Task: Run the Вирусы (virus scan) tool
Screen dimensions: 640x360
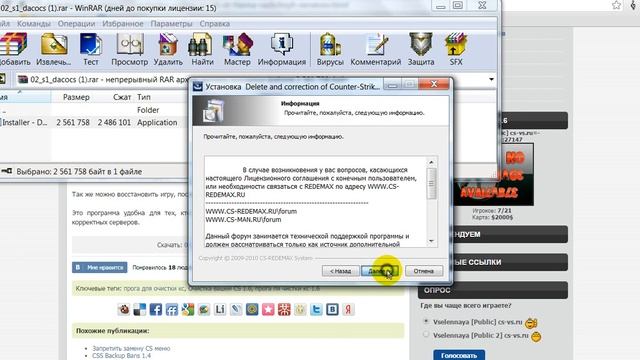Action: tap(330, 50)
